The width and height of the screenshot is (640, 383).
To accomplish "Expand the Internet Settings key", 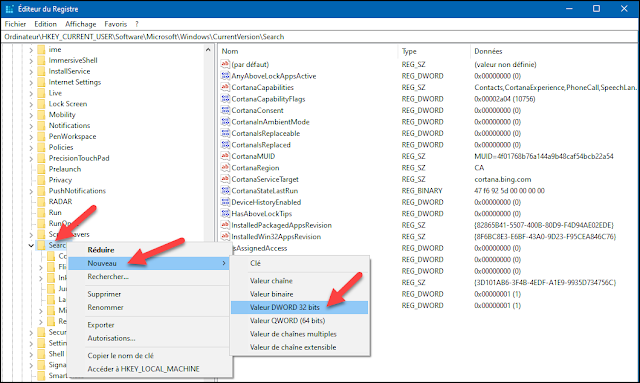I will 31,82.
